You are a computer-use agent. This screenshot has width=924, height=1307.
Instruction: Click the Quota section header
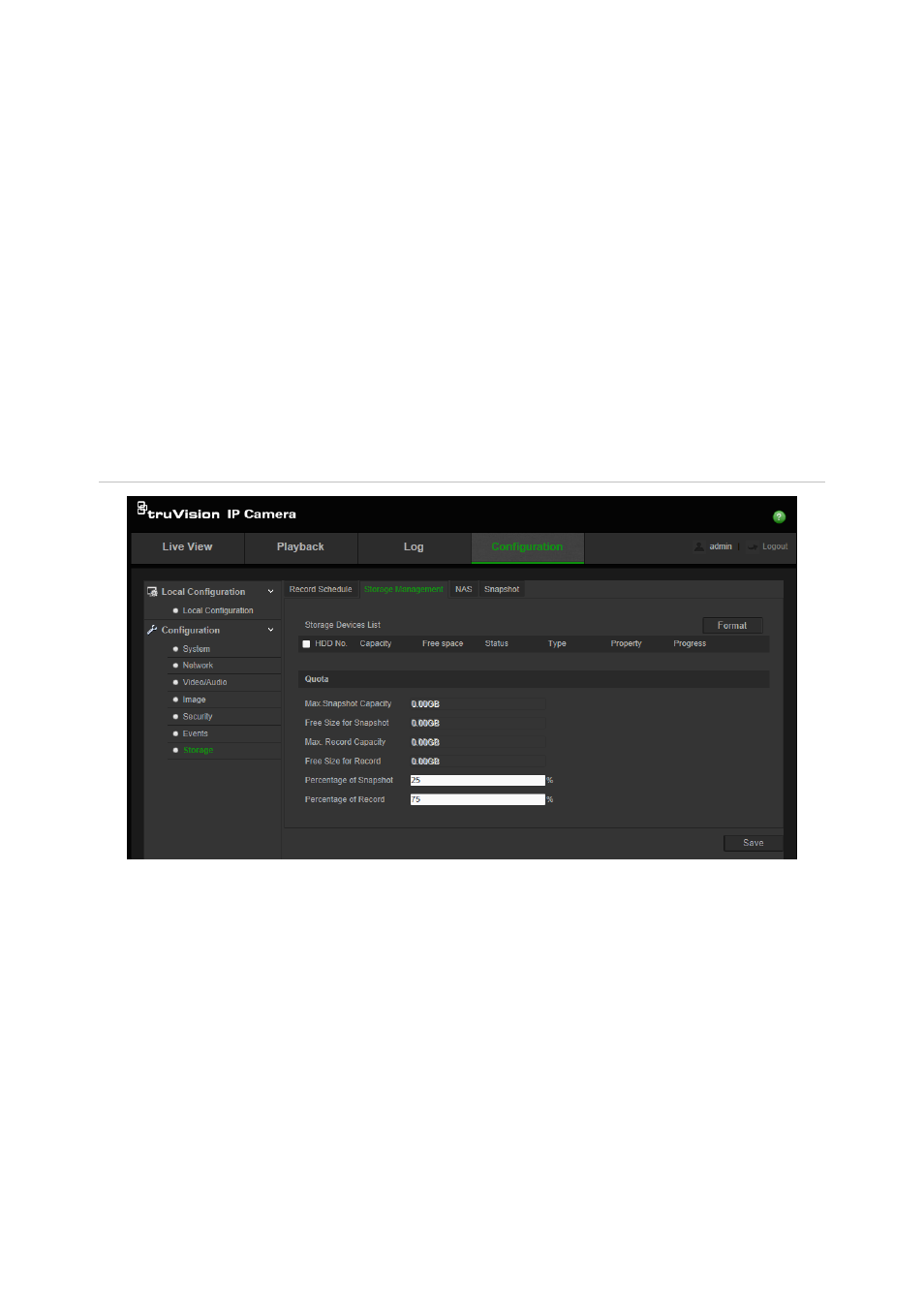[534, 679]
